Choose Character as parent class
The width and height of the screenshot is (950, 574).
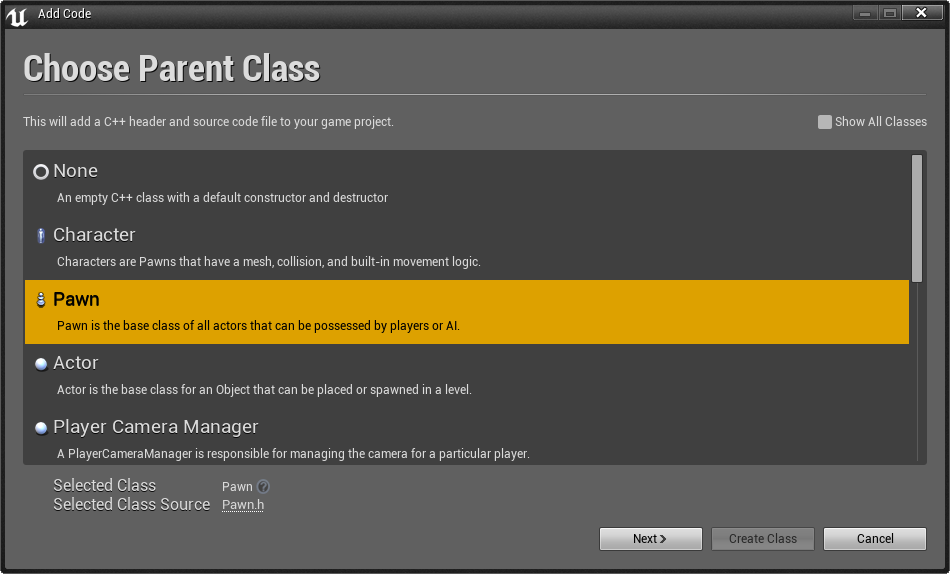point(467,248)
